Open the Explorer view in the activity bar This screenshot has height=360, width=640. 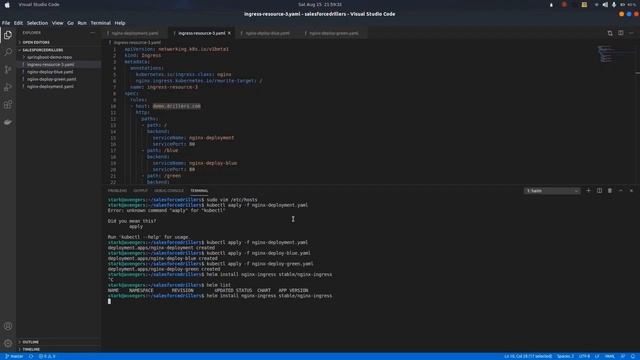[x=8, y=35]
